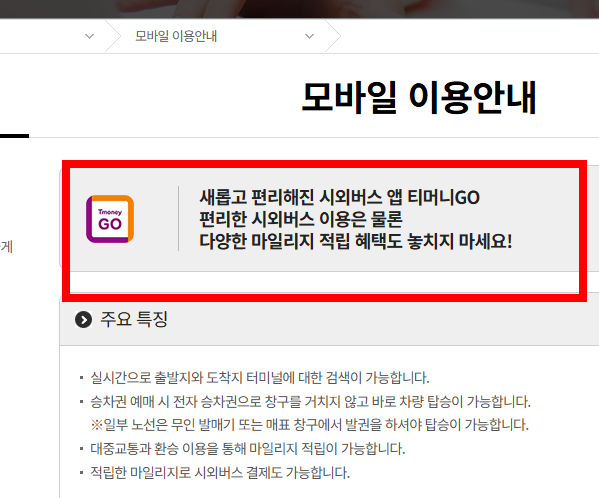Click the arrow icon beside 주요 특징
The width and height of the screenshot is (599, 498).
(x=83, y=320)
